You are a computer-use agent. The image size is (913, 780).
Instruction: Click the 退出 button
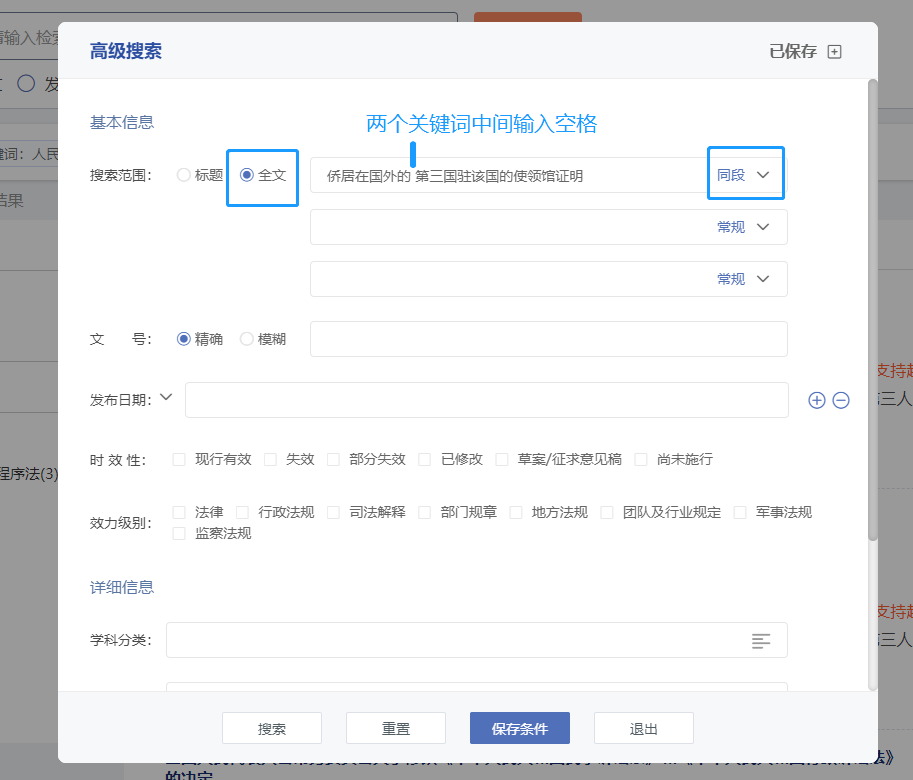644,728
